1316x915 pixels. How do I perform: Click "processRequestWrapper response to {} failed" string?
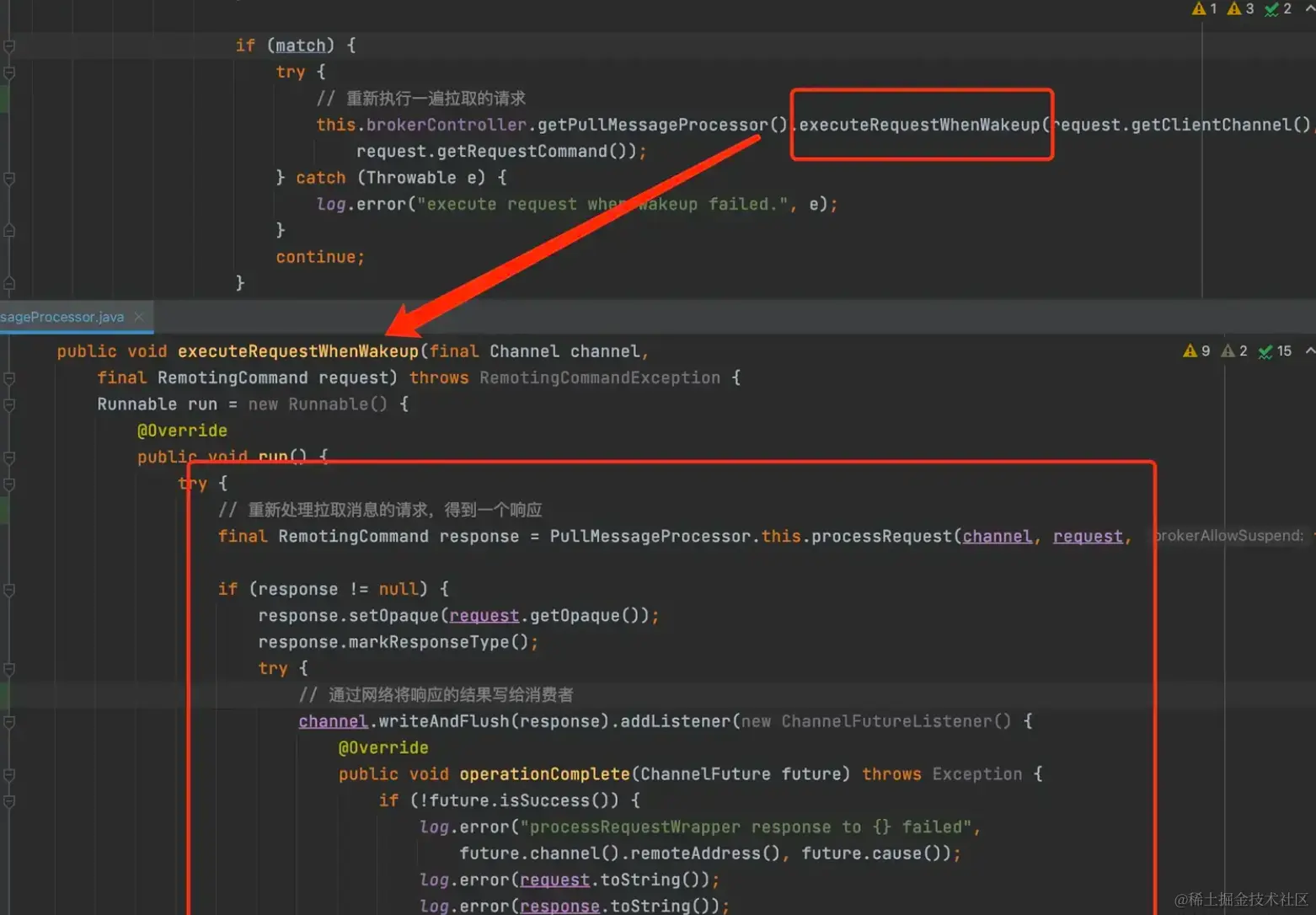click(746, 827)
